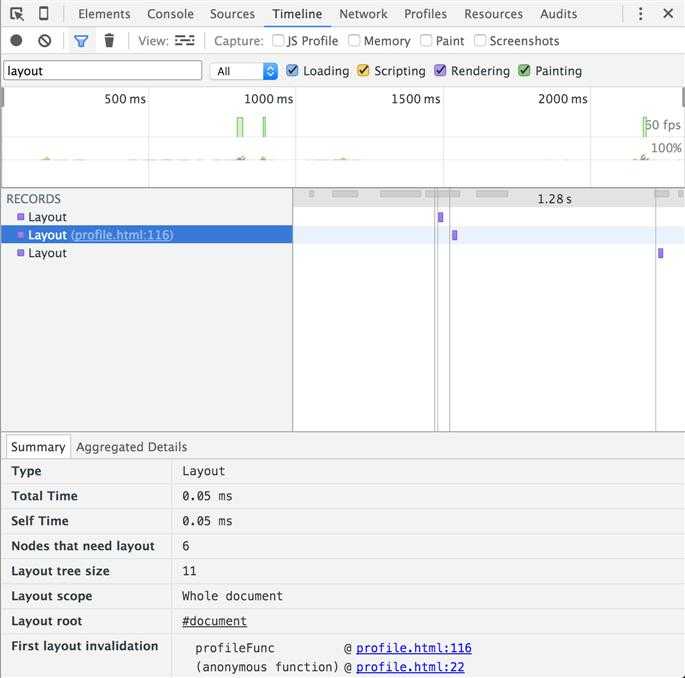Enable the Paint capture checkbox

426,41
